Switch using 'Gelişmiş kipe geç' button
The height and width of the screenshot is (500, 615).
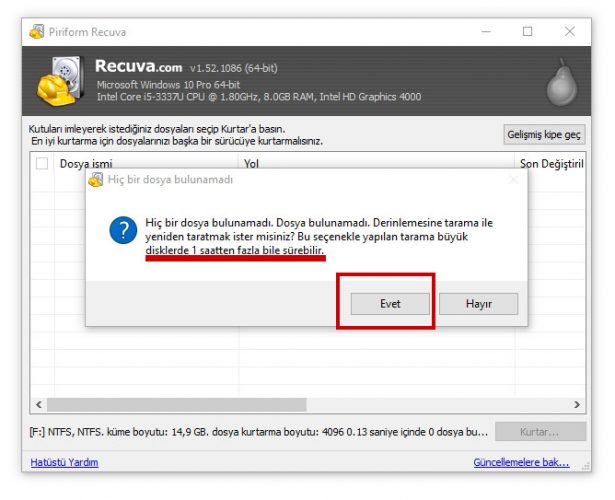[544, 135]
